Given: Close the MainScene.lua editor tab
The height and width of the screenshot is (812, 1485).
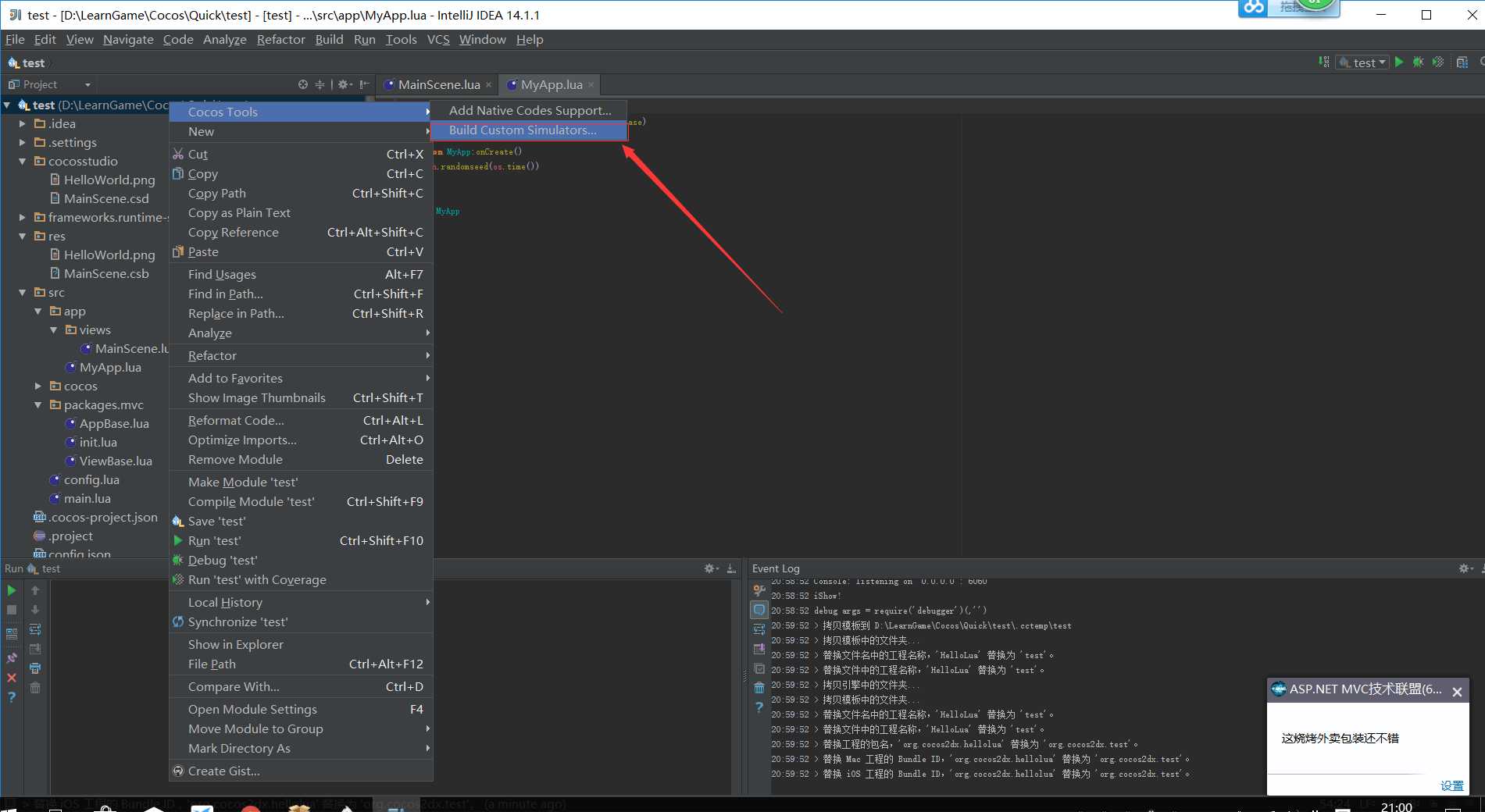Looking at the screenshot, I should click(489, 85).
